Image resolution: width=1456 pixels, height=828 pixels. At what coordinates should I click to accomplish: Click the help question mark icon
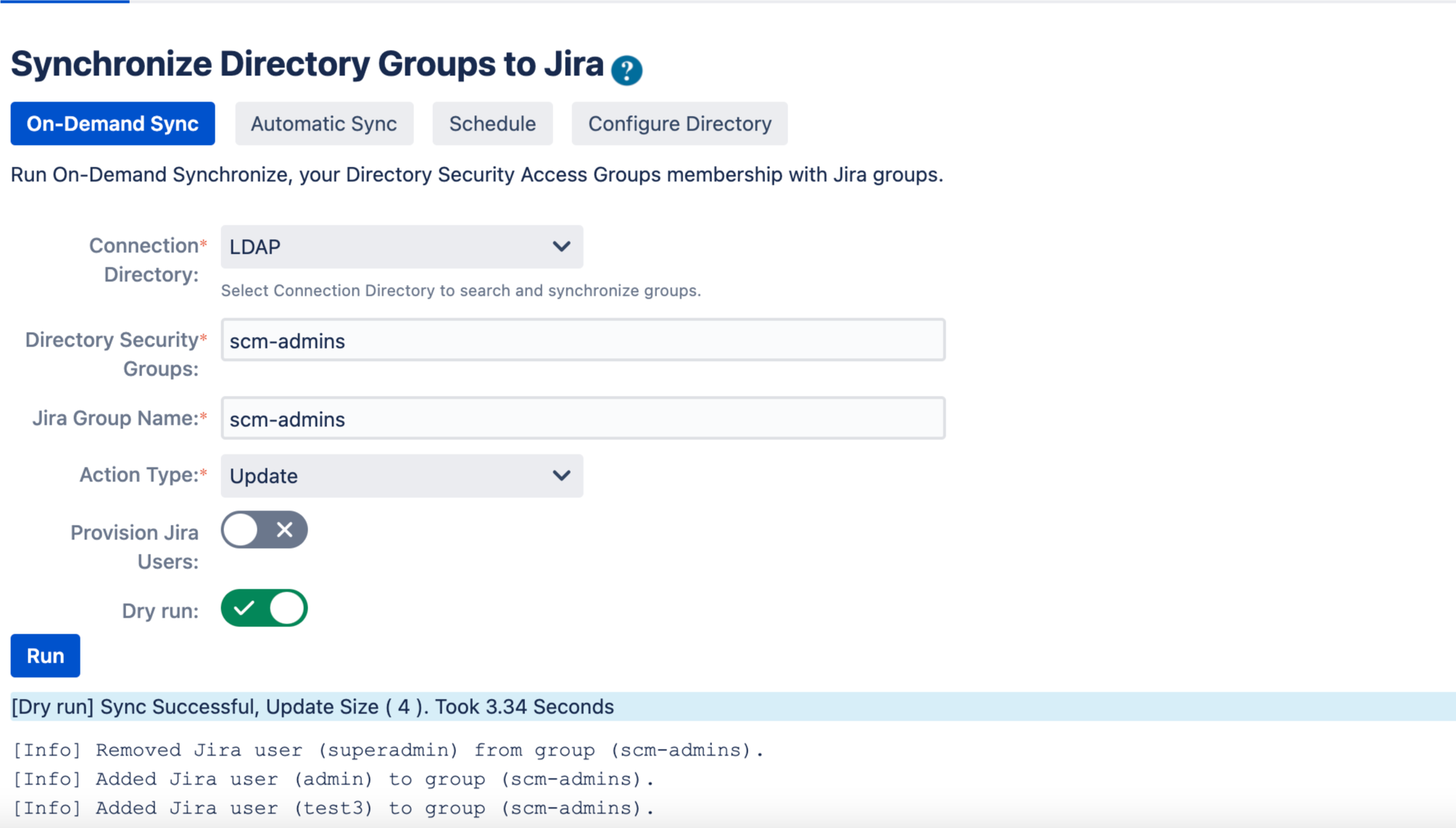pyautogui.click(x=626, y=70)
